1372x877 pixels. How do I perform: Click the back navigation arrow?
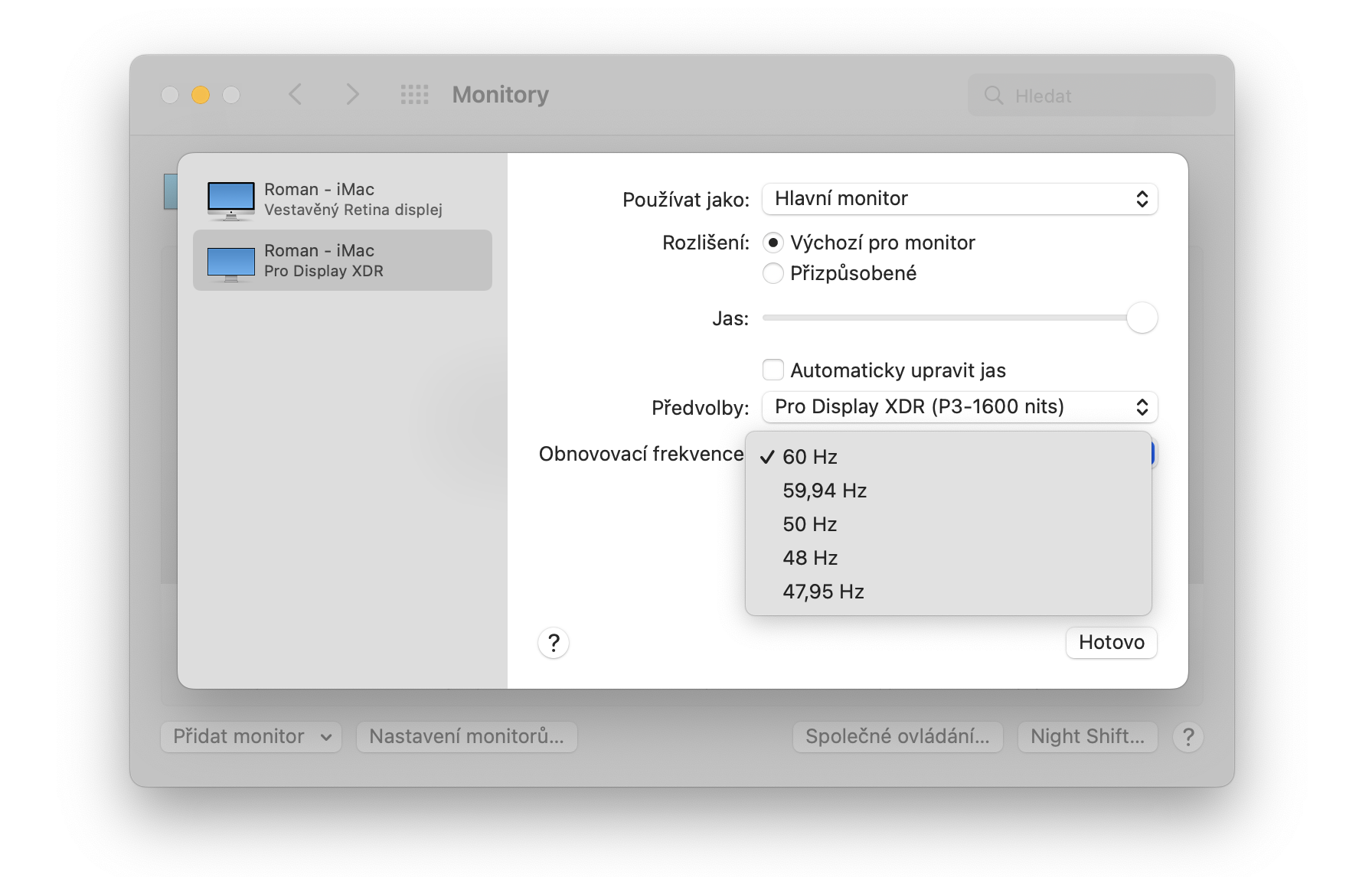coord(296,94)
